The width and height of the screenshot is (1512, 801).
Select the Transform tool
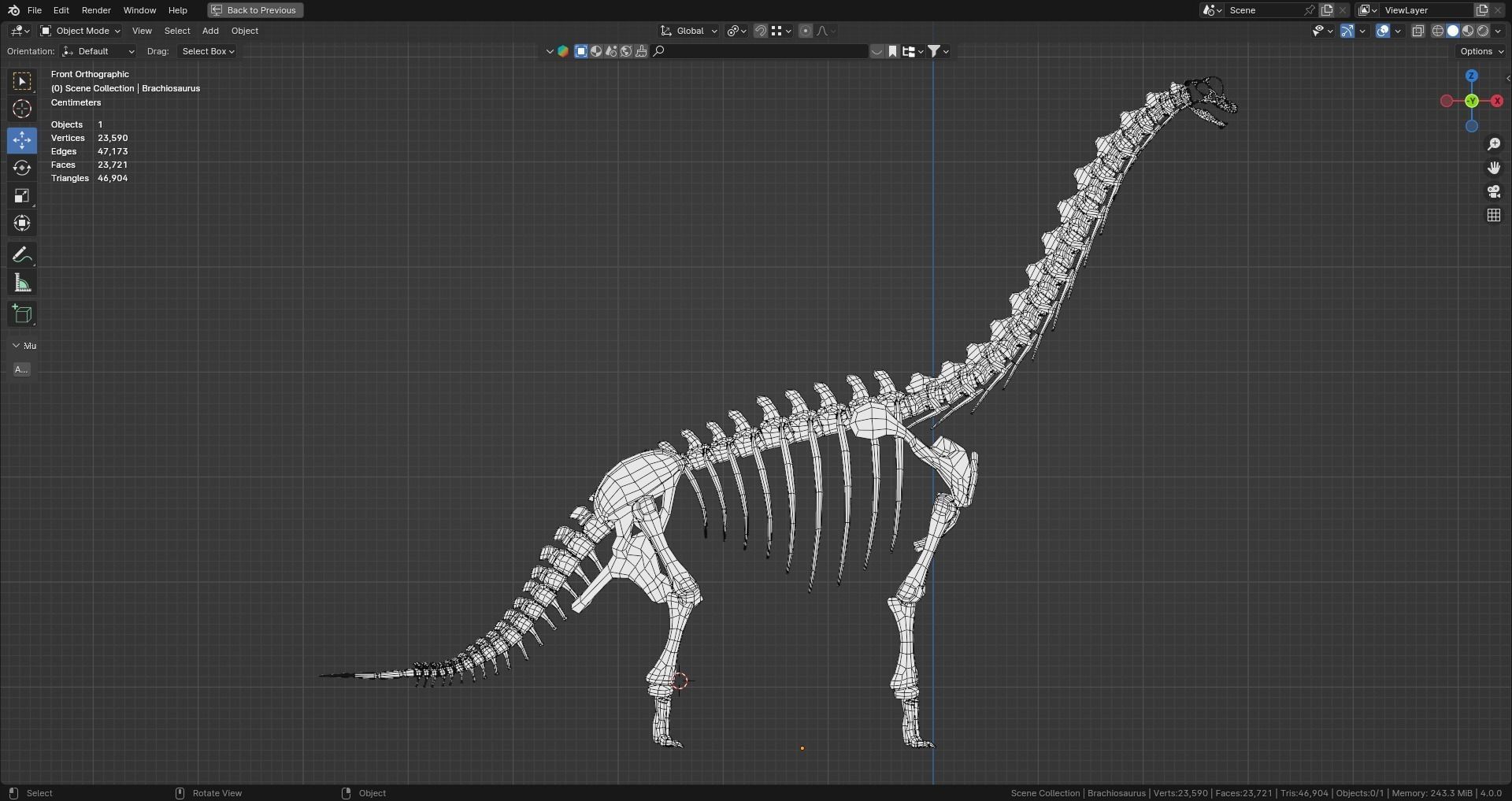tap(22, 223)
